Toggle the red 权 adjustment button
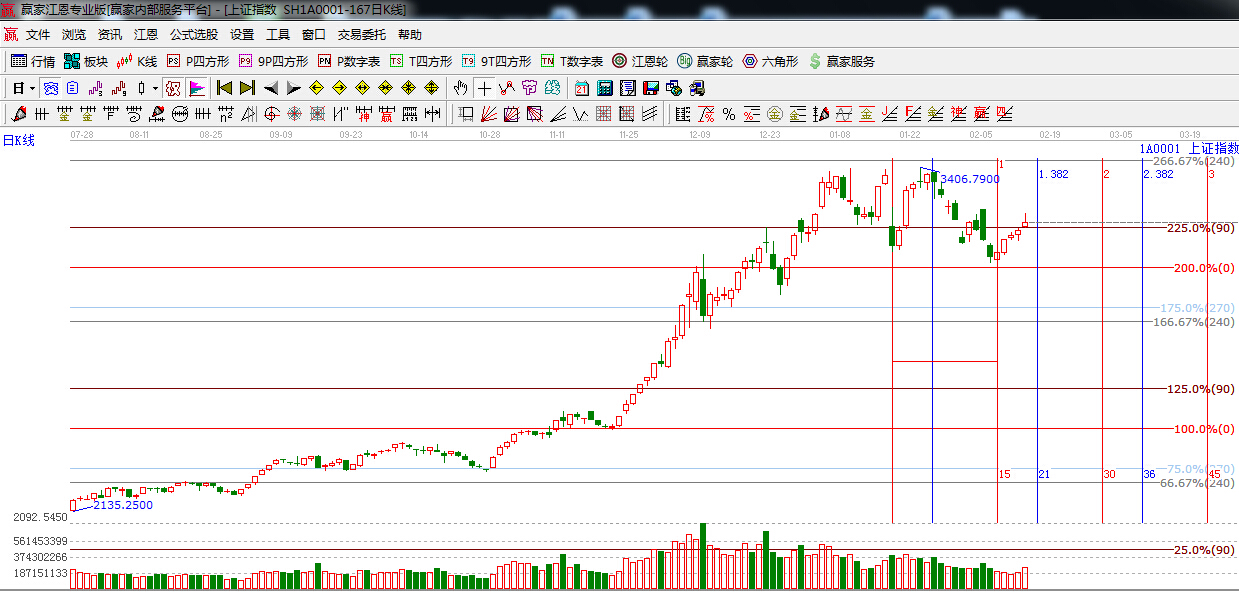 (x=173, y=88)
